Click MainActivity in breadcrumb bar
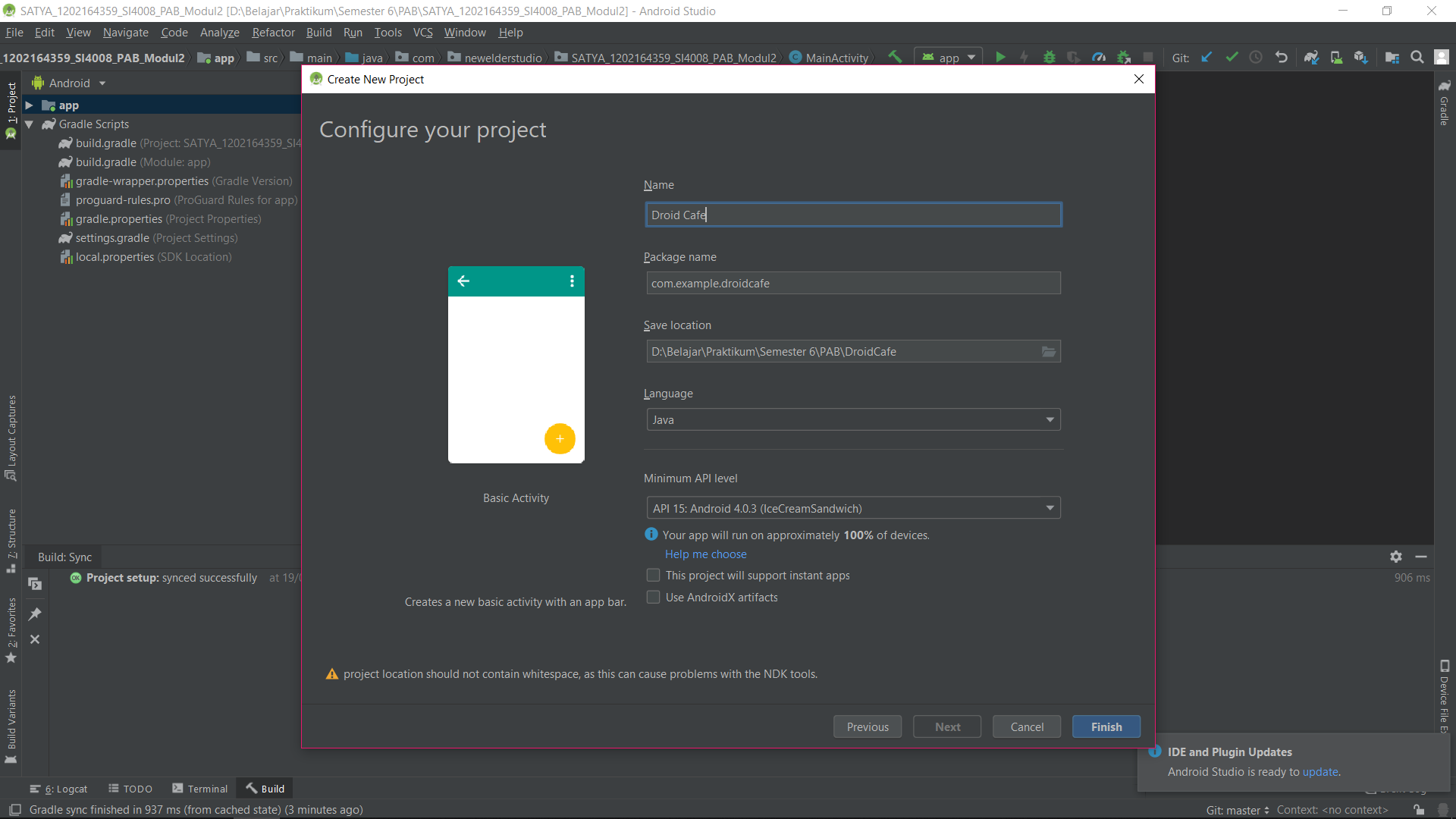1456x819 pixels. [829, 58]
